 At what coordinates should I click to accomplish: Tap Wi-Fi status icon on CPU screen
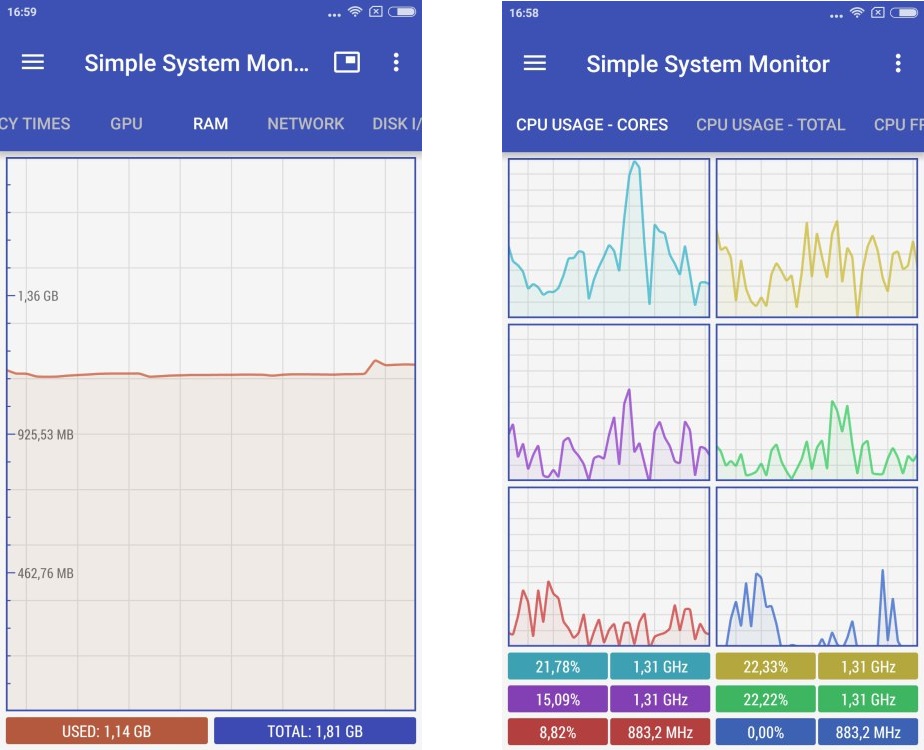tap(857, 12)
